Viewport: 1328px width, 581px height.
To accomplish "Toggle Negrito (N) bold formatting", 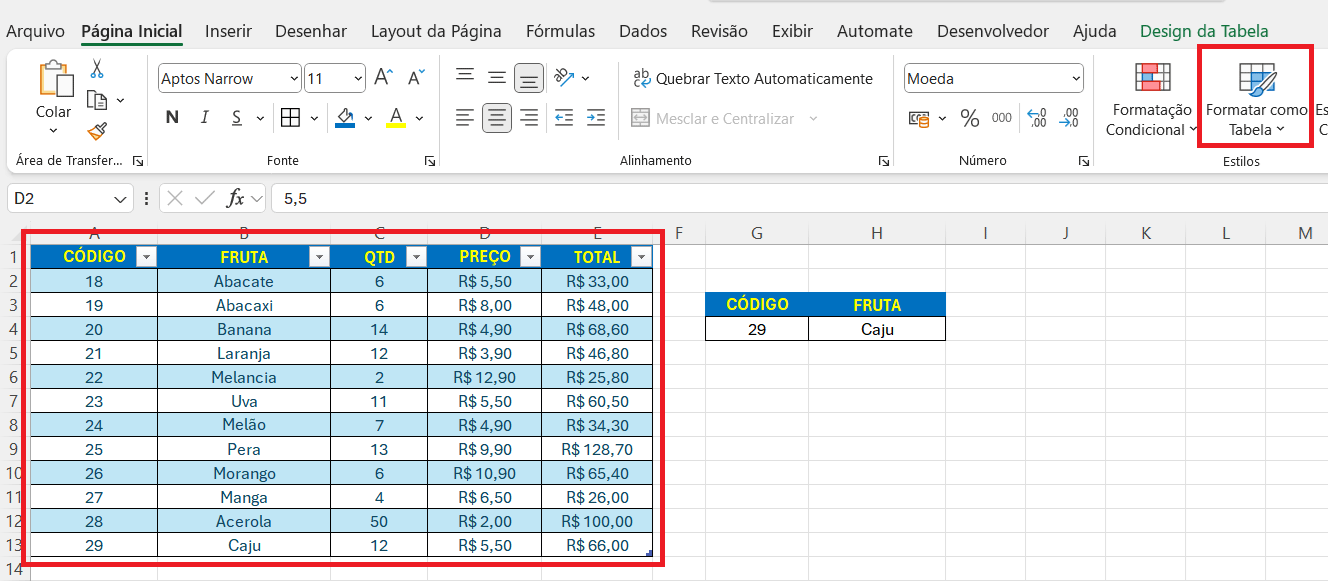I will [172, 118].
